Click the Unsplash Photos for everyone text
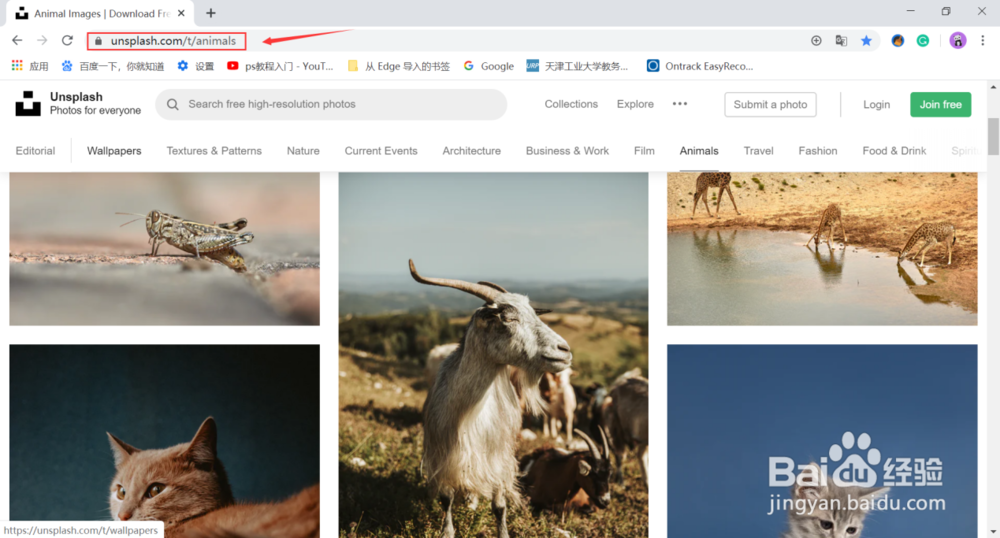This screenshot has height=538, width=1000. pos(95,103)
